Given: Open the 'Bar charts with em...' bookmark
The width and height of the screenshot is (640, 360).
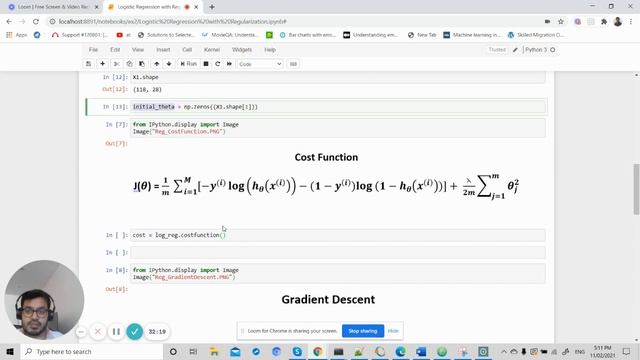Looking at the screenshot, I should [308, 35].
